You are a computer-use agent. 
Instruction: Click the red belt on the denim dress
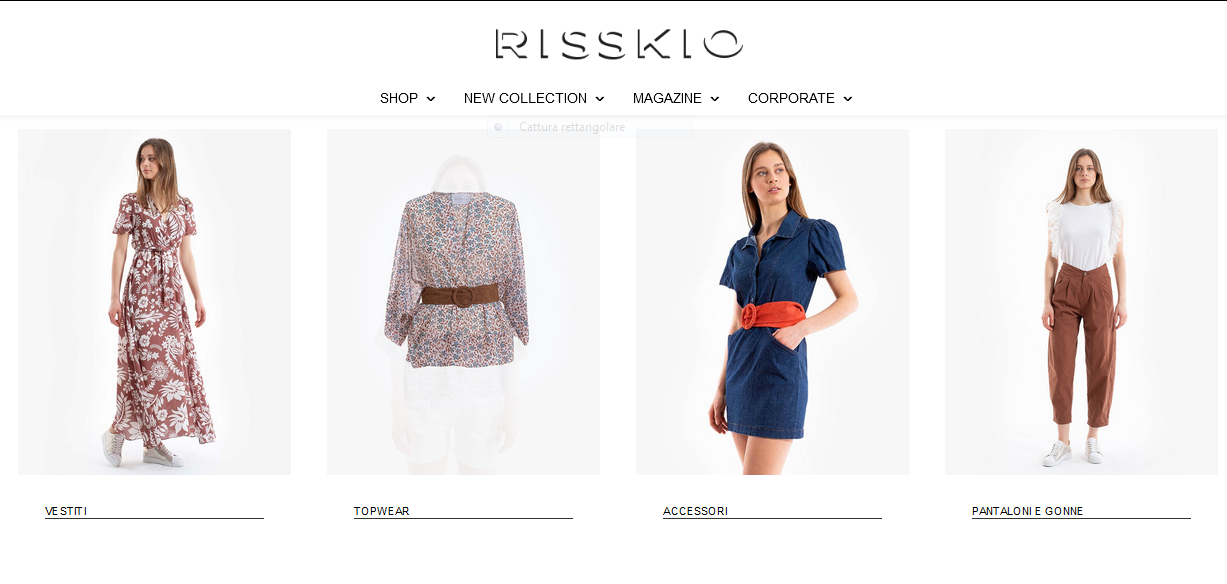tap(771, 315)
